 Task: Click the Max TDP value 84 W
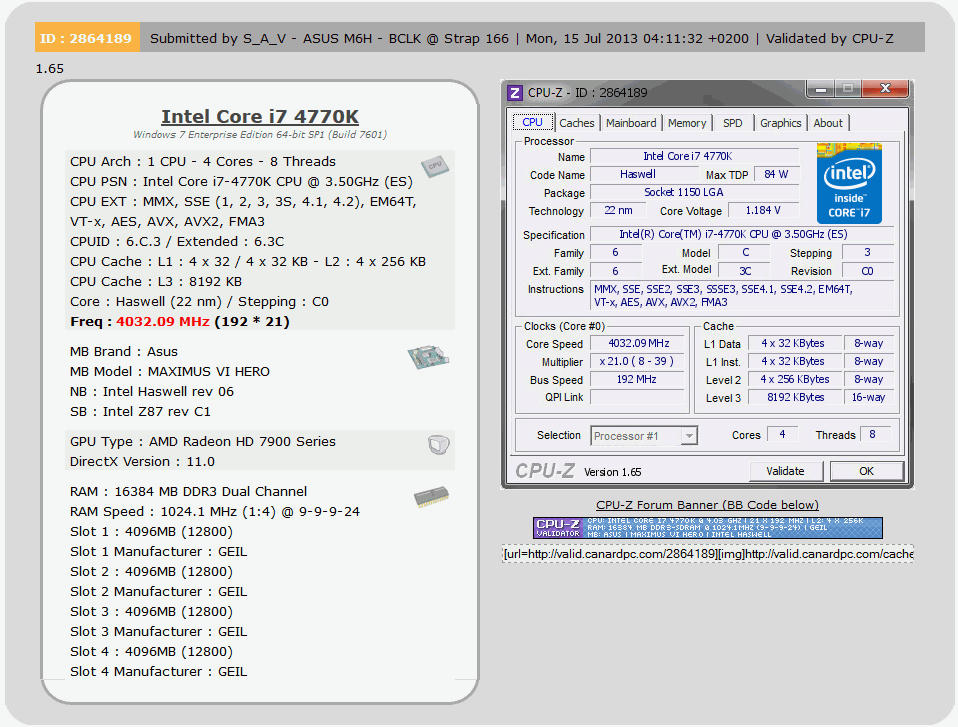[777, 175]
